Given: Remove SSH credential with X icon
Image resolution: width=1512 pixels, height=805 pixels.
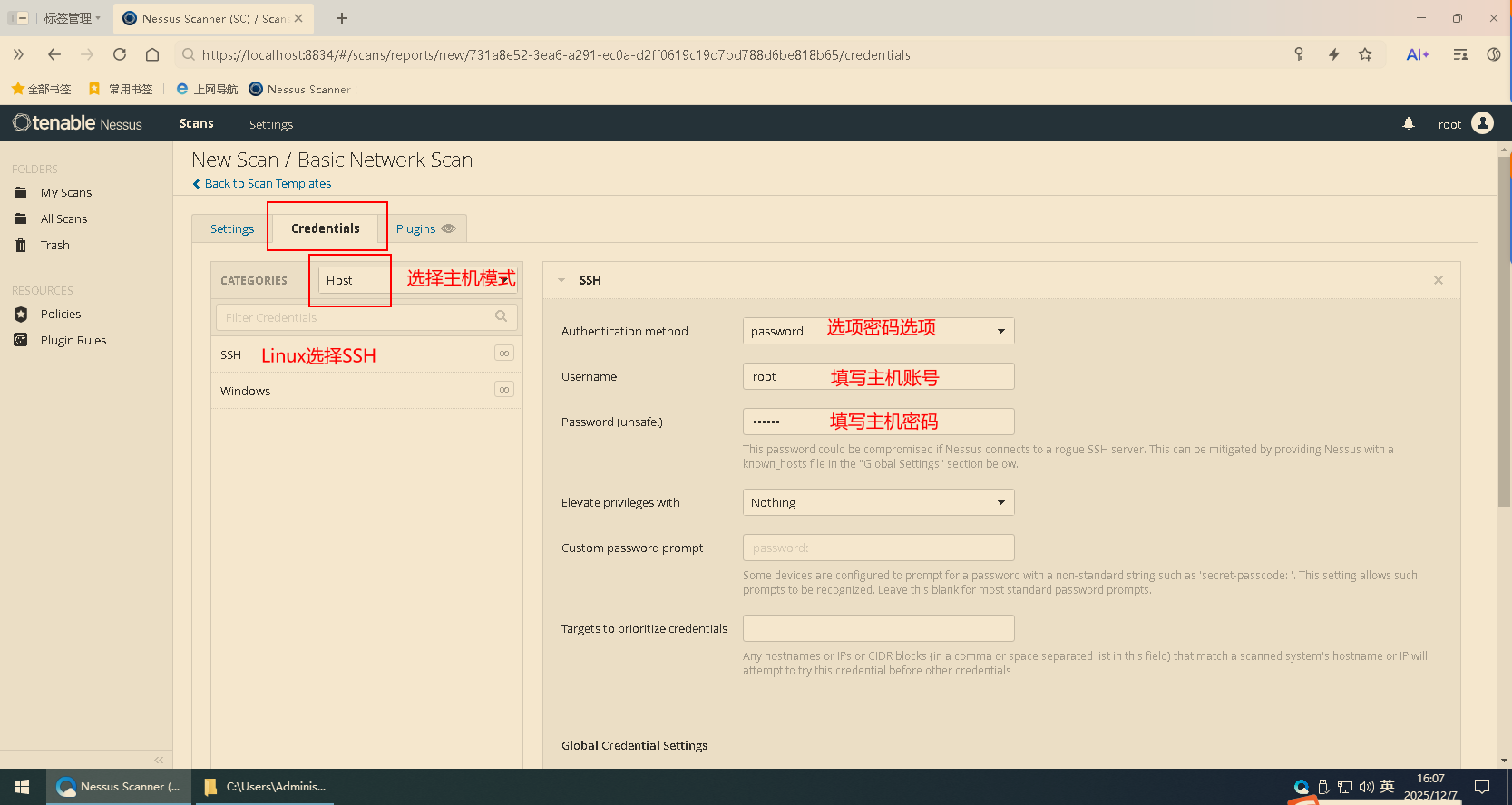Looking at the screenshot, I should [1438, 280].
